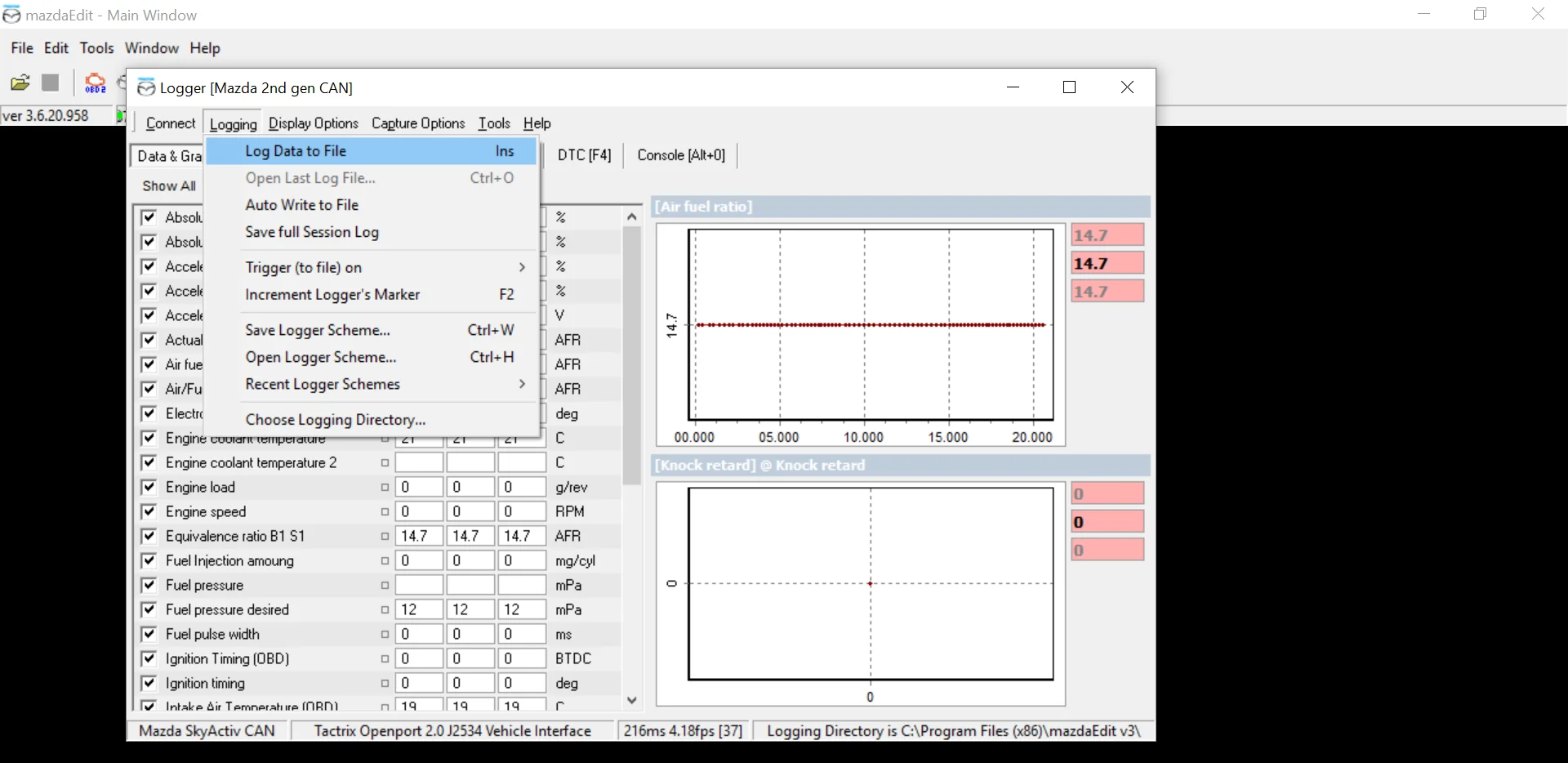Switch to the DTC [F4] tab
The width and height of the screenshot is (1568, 763).
pos(584,155)
